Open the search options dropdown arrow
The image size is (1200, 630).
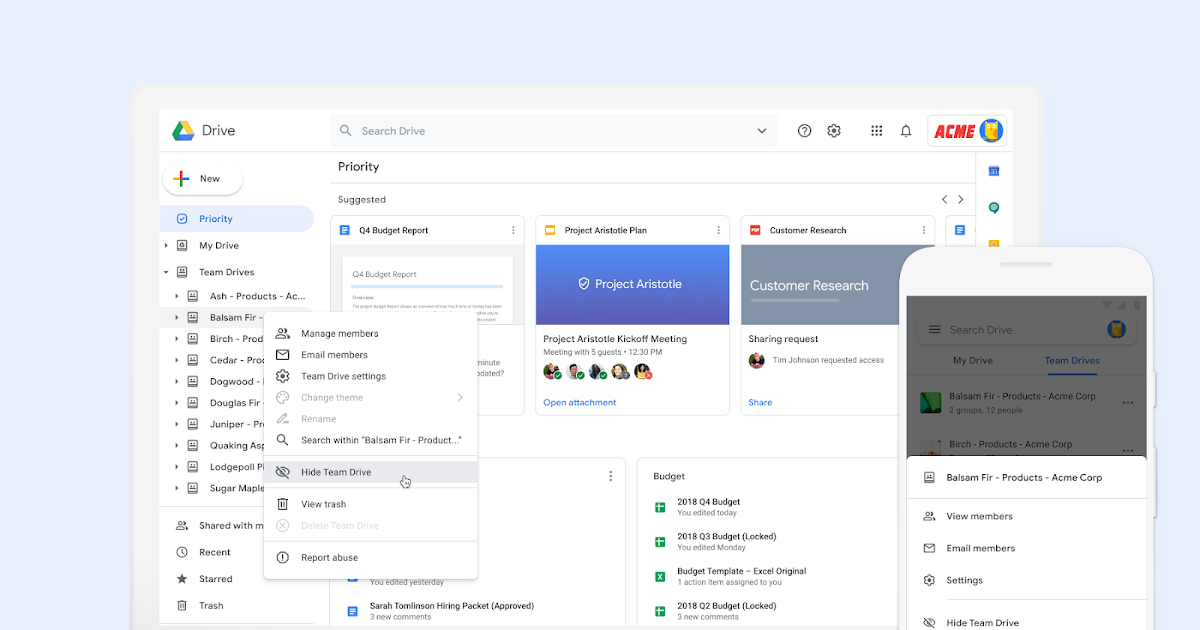click(762, 130)
